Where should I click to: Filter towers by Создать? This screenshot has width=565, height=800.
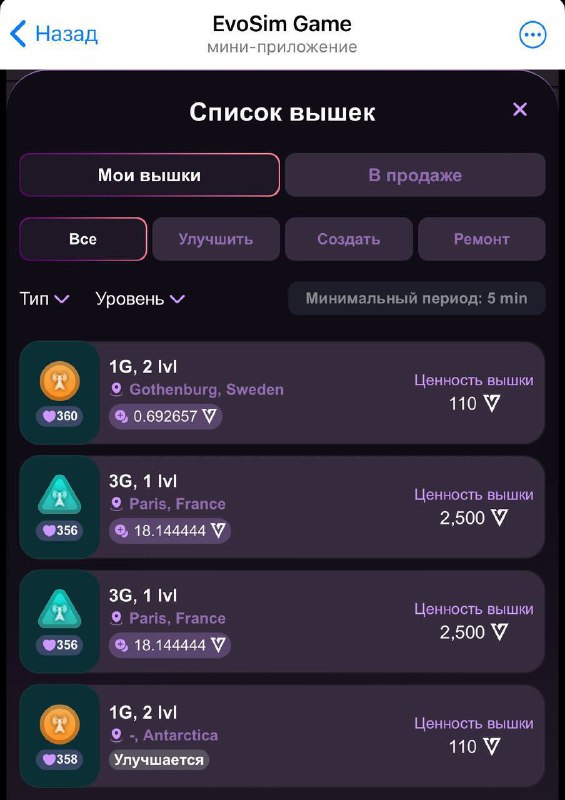click(349, 239)
